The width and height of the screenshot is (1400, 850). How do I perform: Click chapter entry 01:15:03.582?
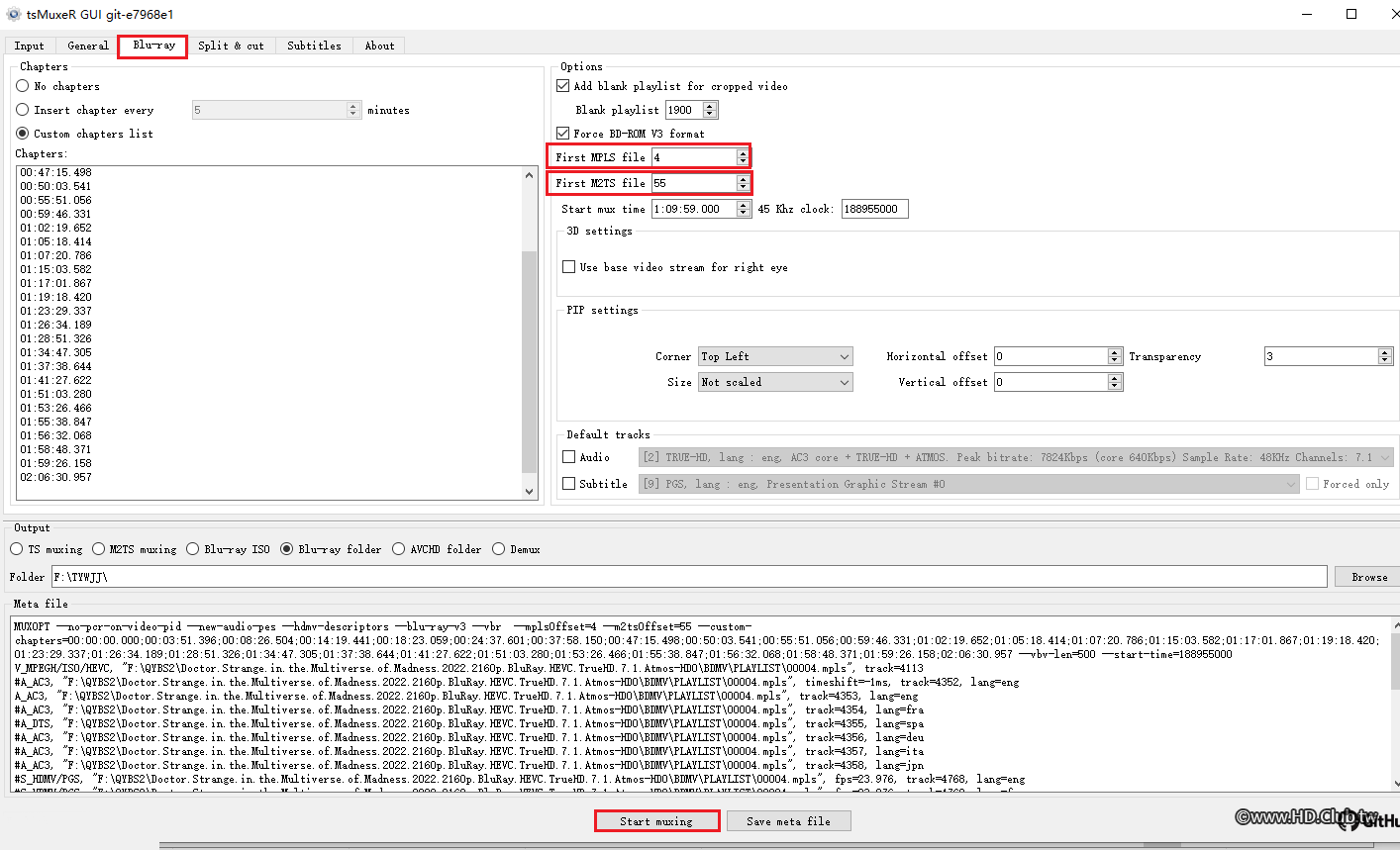(55, 269)
